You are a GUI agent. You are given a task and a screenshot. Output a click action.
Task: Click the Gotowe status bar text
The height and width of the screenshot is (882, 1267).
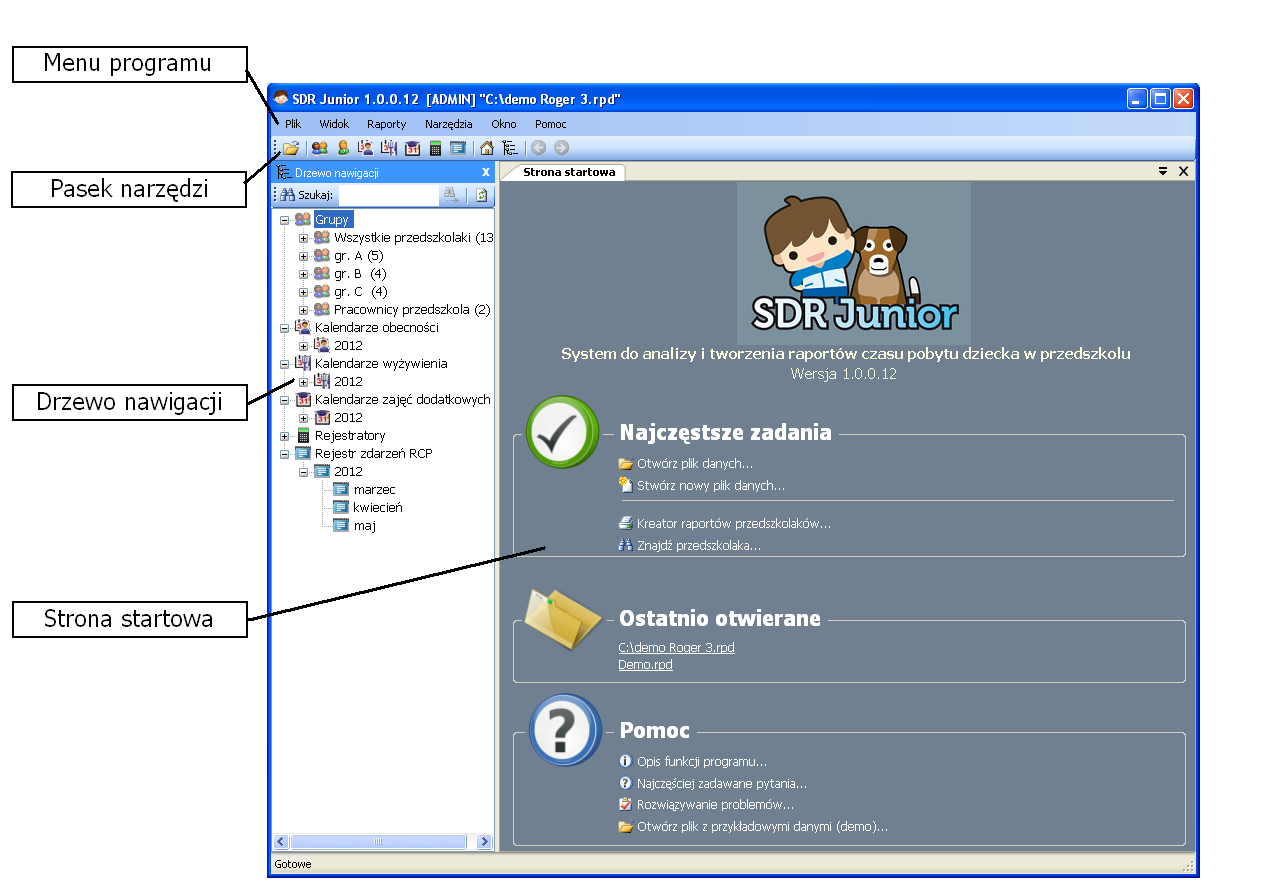pyautogui.click(x=292, y=864)
